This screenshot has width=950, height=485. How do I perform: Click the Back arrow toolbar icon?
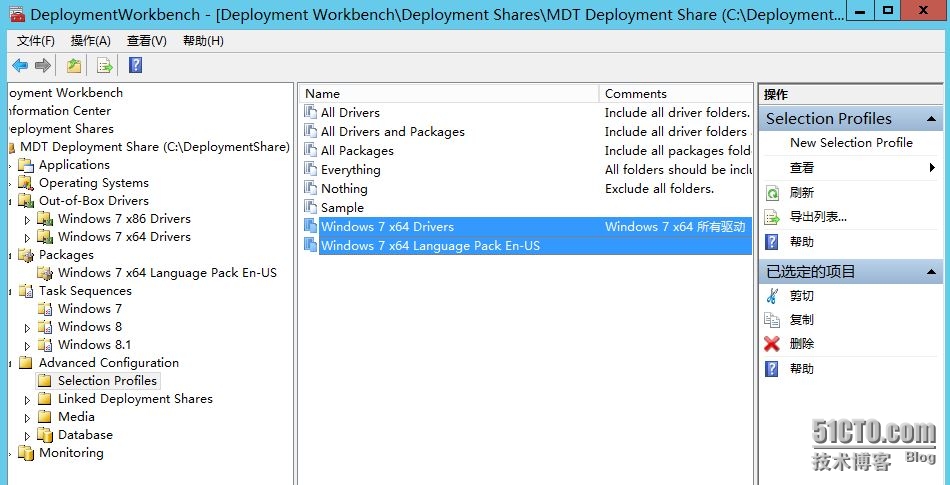coord(20,65)
